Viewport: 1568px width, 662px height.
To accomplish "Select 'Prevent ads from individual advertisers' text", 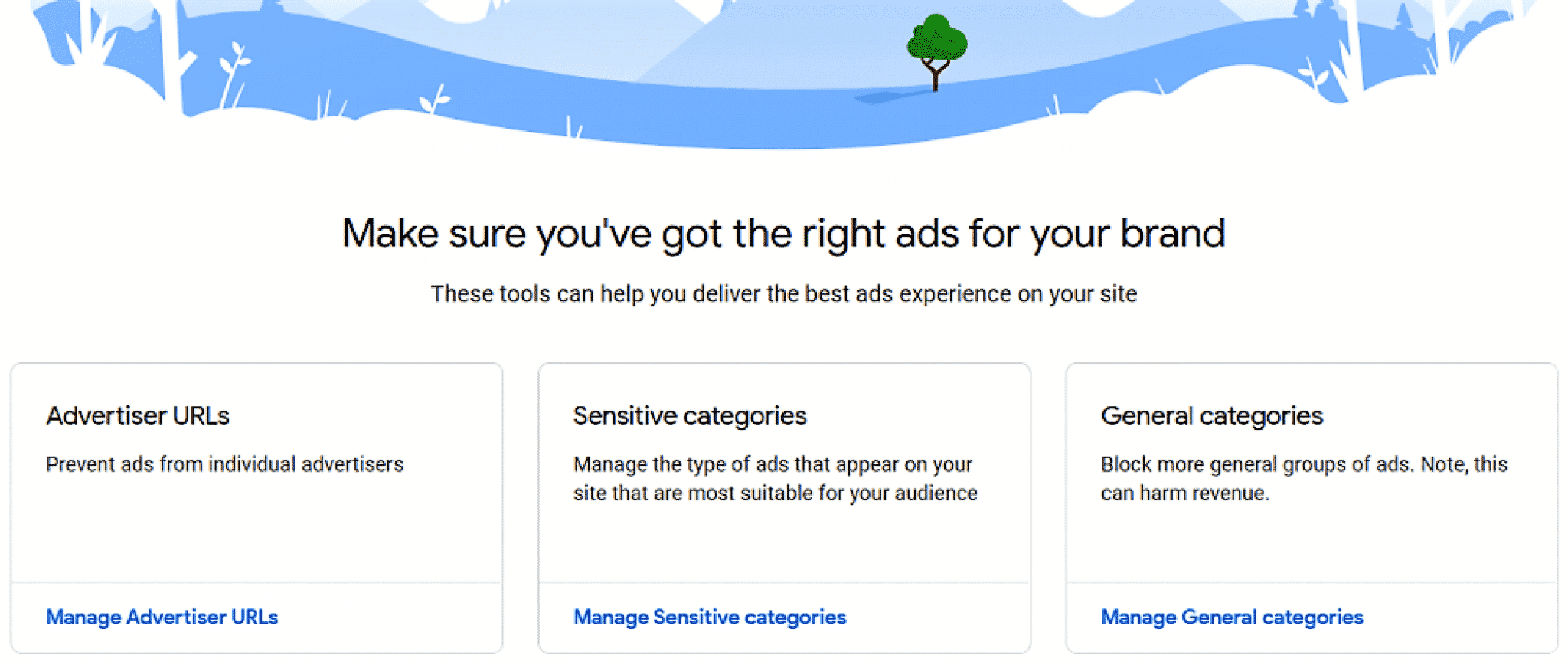I will point(224,464).
